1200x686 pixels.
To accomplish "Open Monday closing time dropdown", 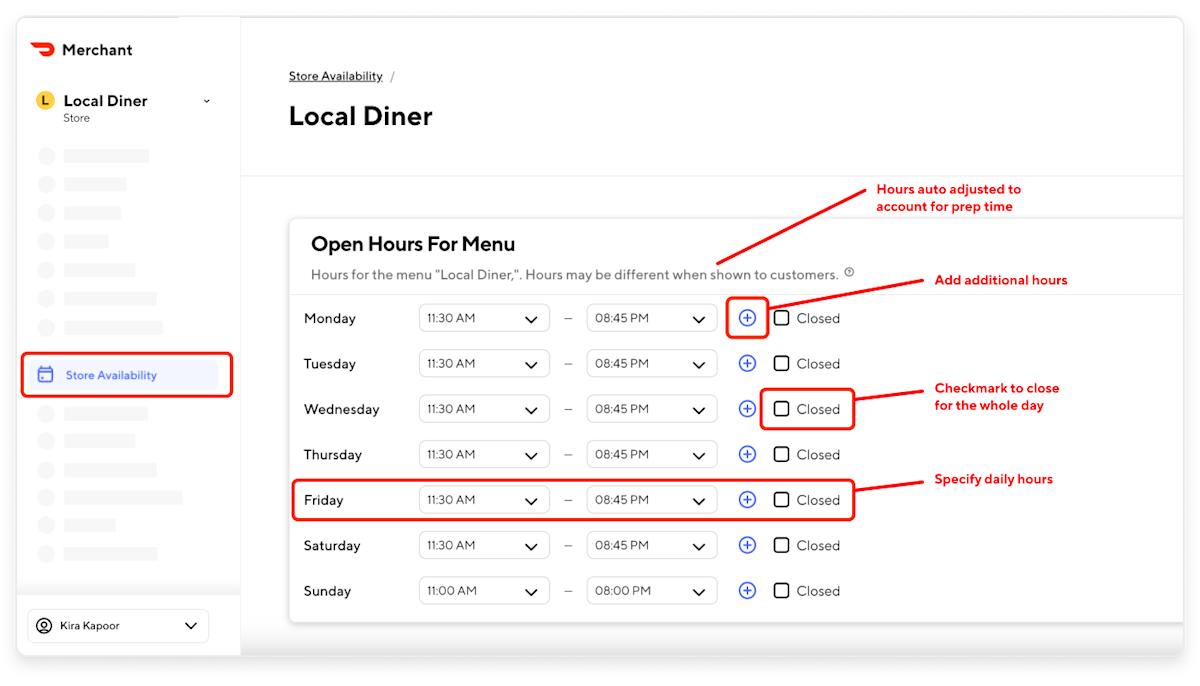I will click(x=652, y=318).
